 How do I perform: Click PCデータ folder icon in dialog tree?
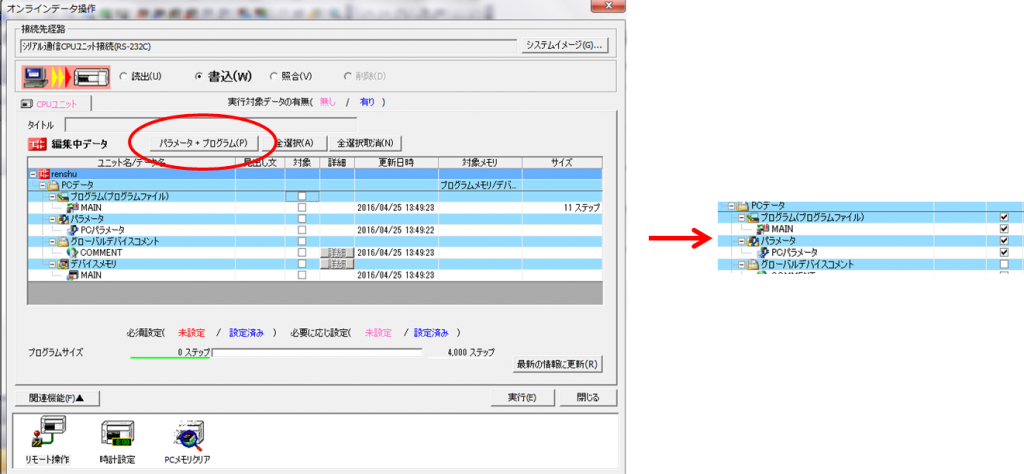click(55, 185)
